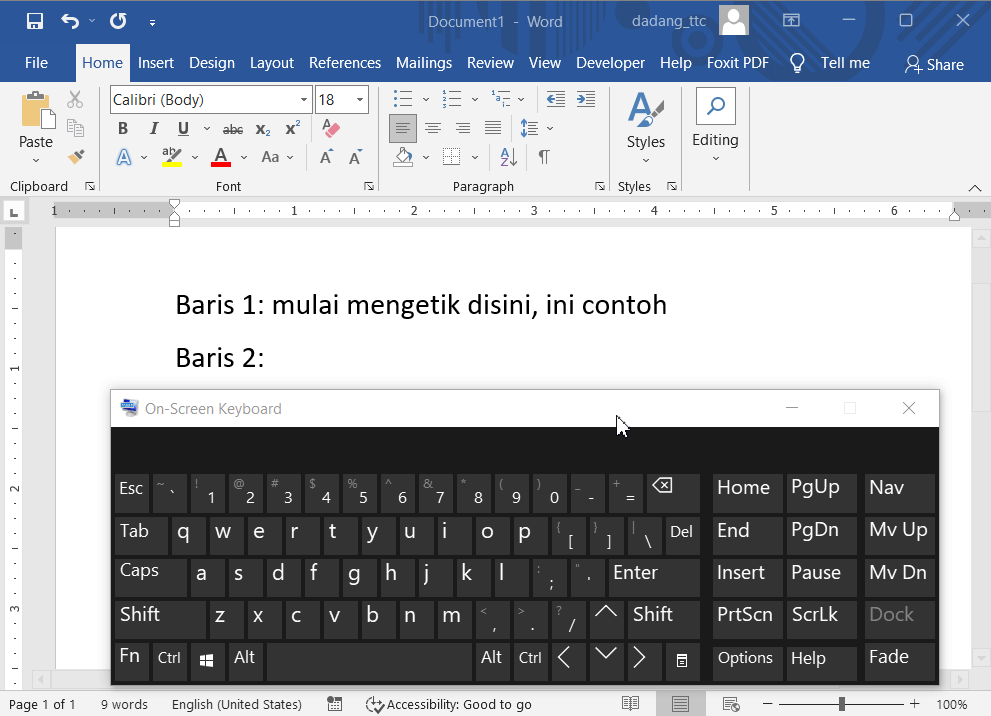Apply strikethrough to the text
This screenshot has height=716, width=991.
(x=233, y=128)
